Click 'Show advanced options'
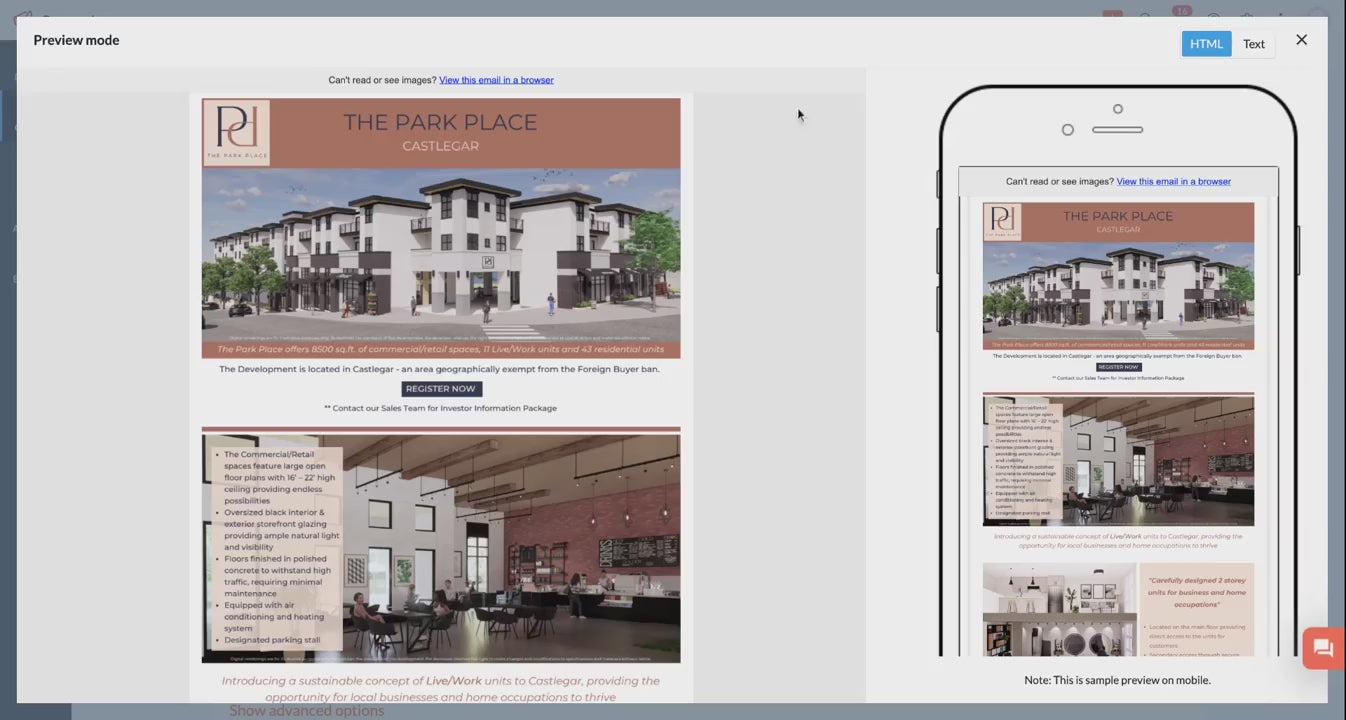This screenshot has height=720, width=1346. (306, 710)
